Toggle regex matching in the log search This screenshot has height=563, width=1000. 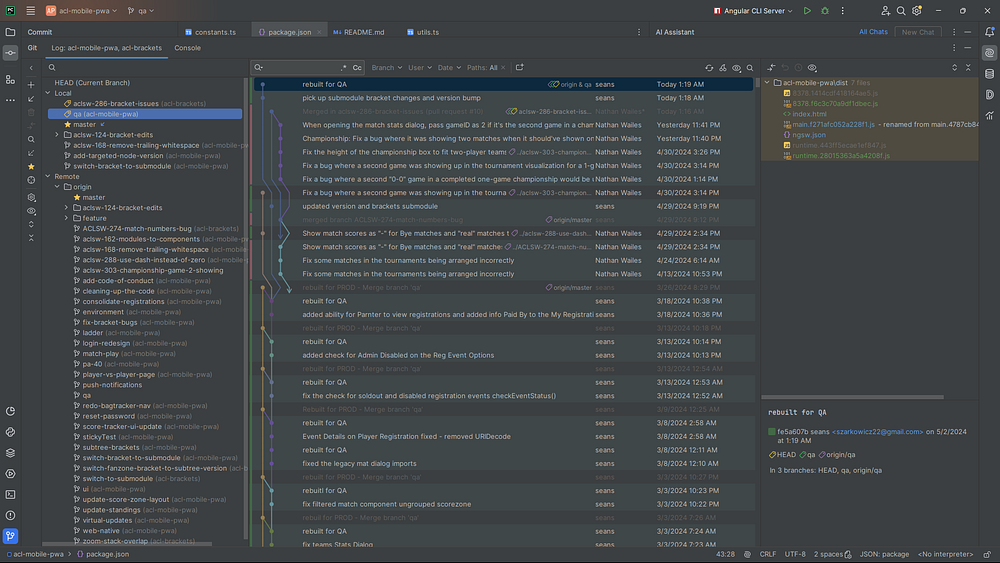pos(343,68)
